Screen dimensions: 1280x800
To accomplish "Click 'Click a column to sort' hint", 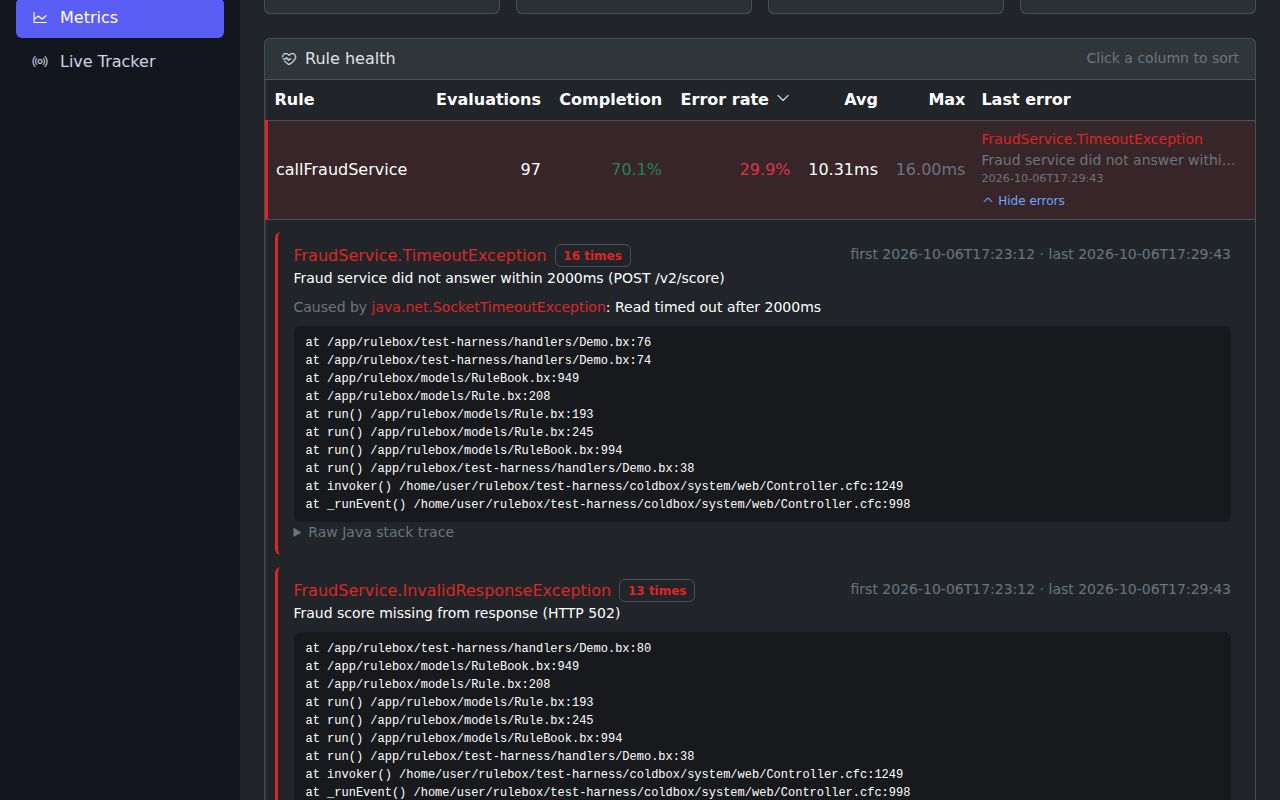I will coord(1163,58).
